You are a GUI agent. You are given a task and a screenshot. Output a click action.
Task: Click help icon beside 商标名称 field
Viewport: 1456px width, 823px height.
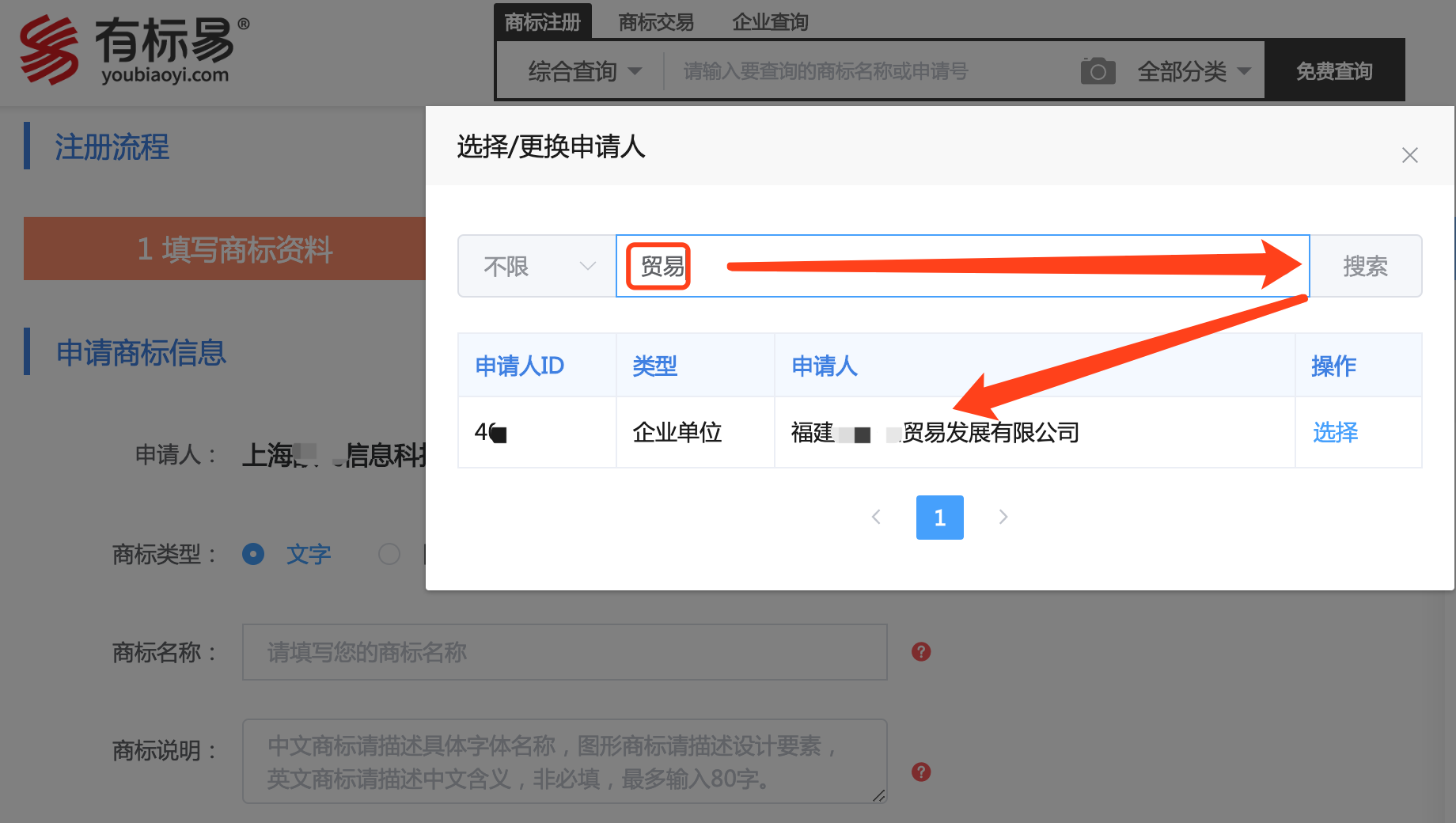921,651
